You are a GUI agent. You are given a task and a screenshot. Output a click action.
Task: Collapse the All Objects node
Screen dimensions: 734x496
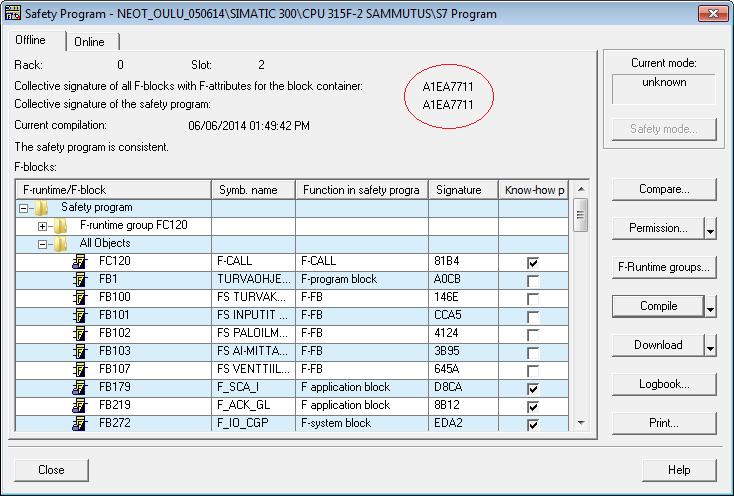click(x=43, y=244)
